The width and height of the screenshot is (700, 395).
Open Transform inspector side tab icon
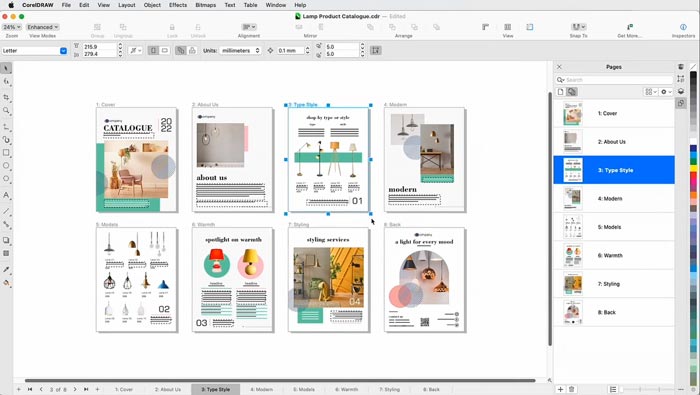pyautogui.click(x=681, y=79)
